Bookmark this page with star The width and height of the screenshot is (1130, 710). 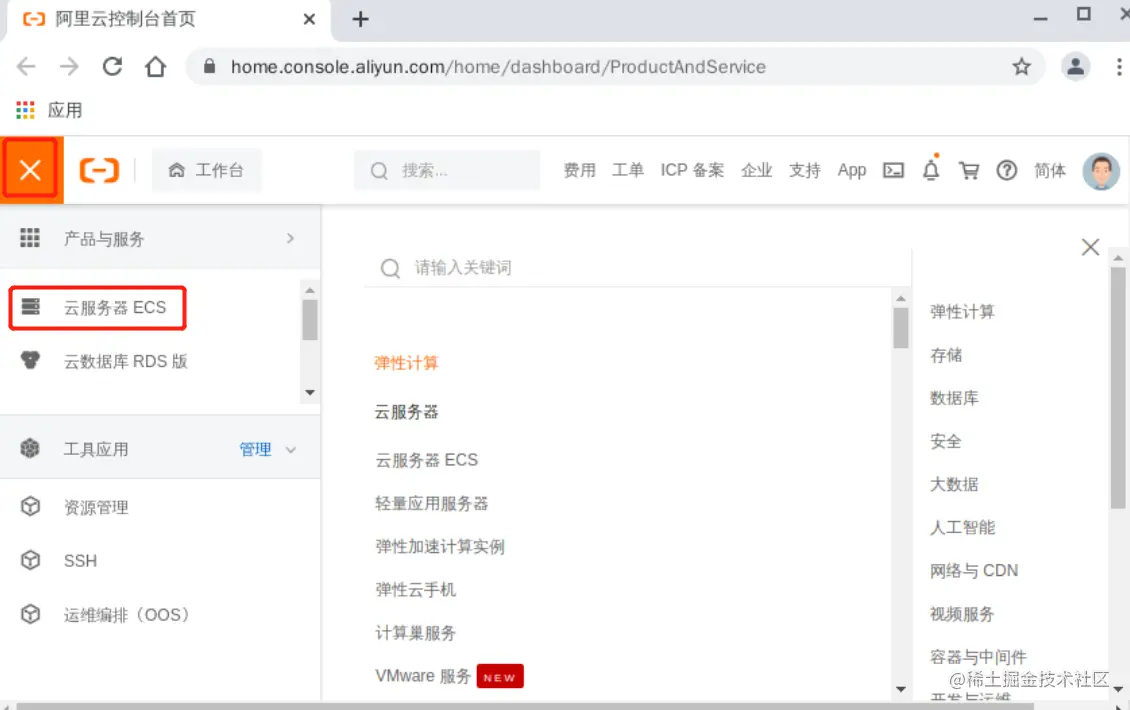click(x=1021, y=67)
